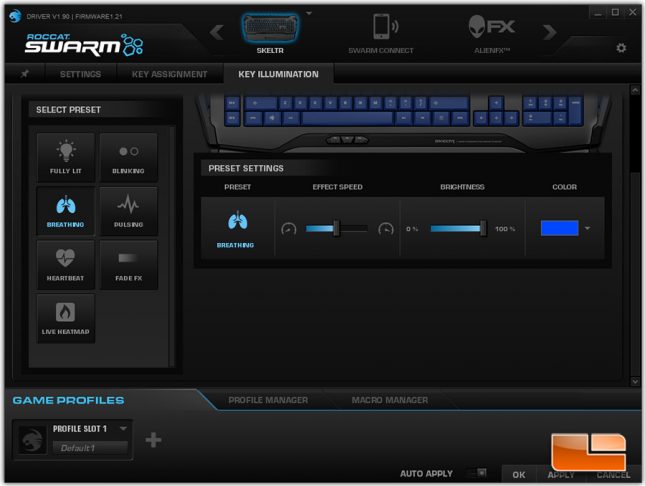Click the driver and firmware version text
This screenshot has height=486, width=645.
[74, 16]
